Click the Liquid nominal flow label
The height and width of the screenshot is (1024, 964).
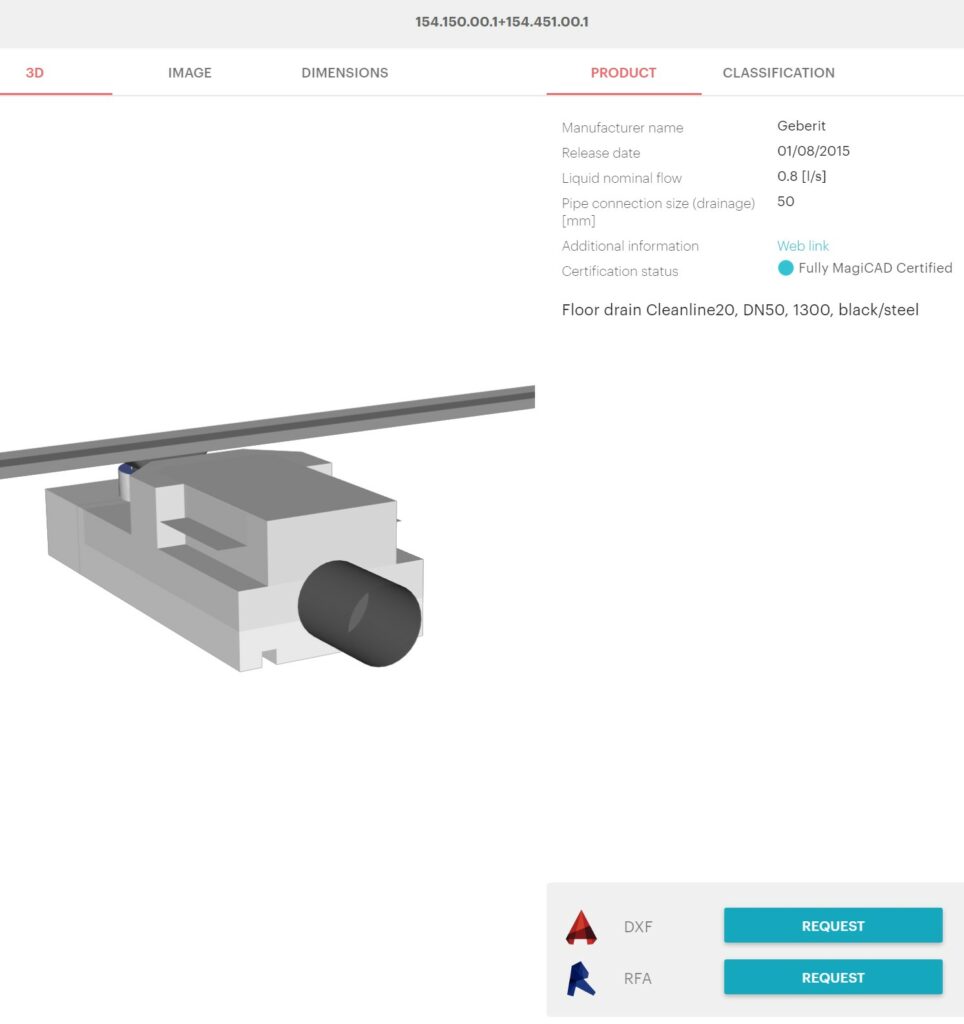[622, 178]
